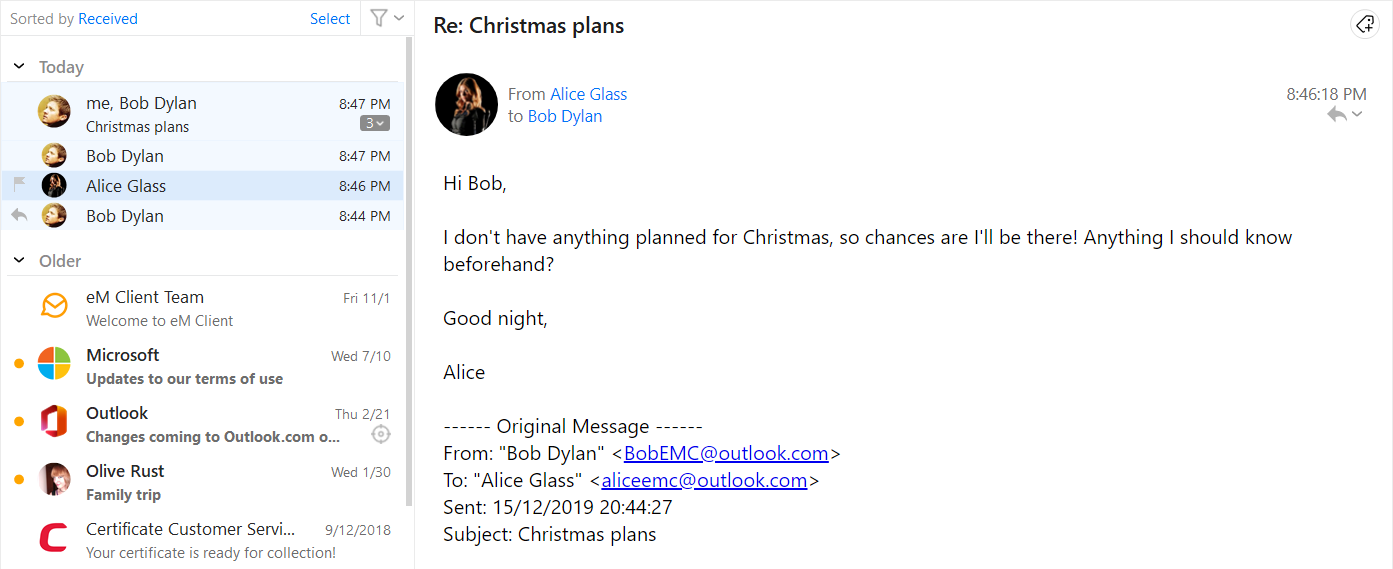Collapse the Today group
Screen dimensions: 1393x569
[19, 66]
